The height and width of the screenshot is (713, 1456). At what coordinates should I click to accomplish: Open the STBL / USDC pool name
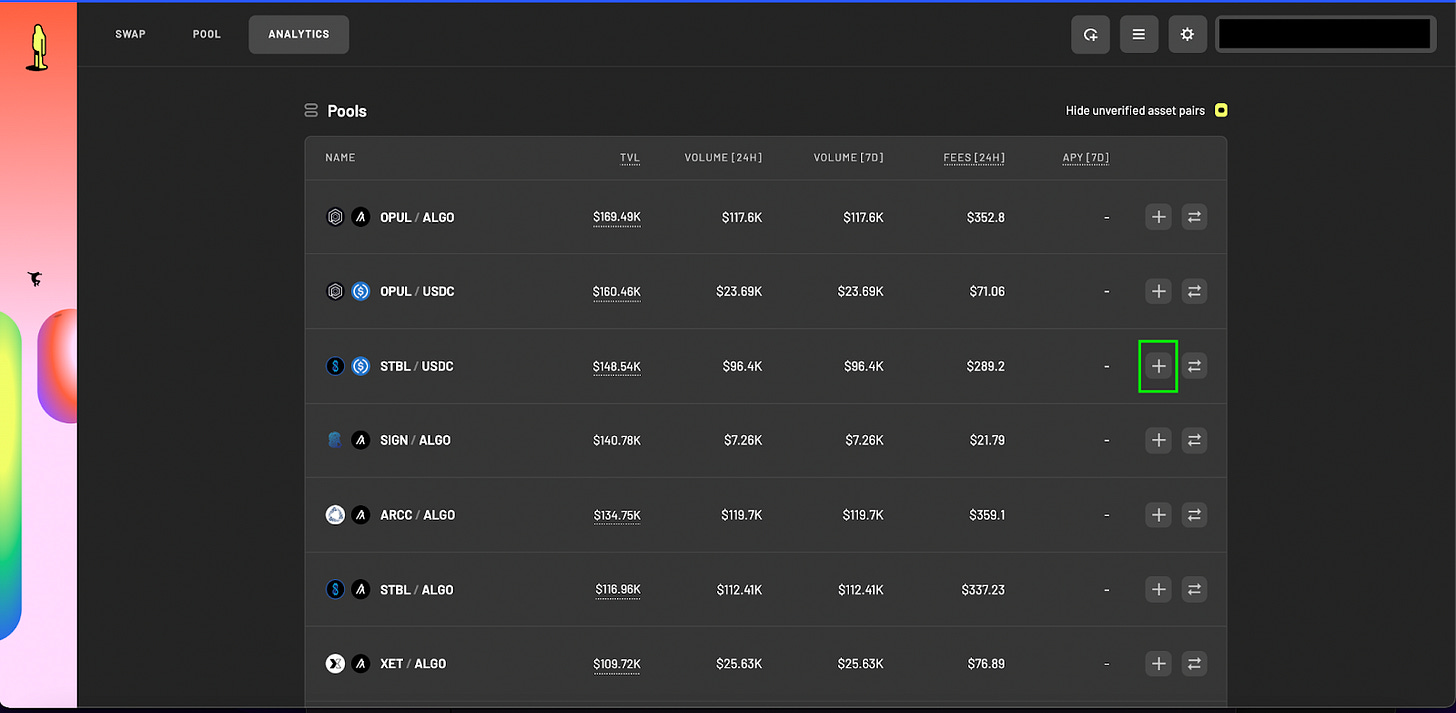click(x=417, y=366)
